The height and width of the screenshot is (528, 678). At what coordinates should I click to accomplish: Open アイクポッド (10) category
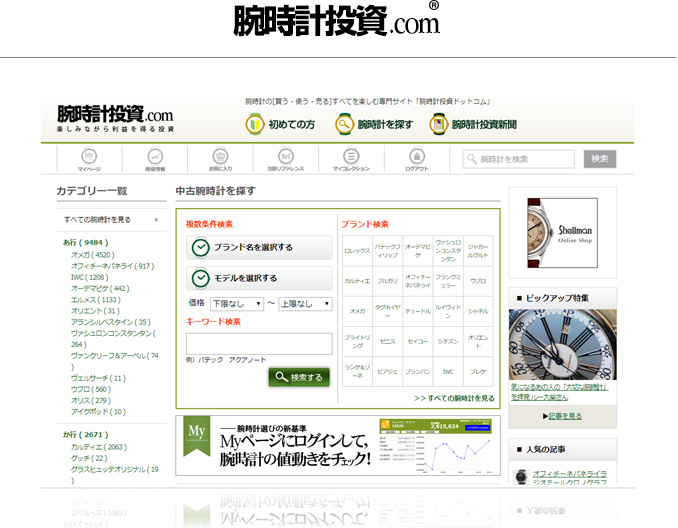tap(98, 412)
